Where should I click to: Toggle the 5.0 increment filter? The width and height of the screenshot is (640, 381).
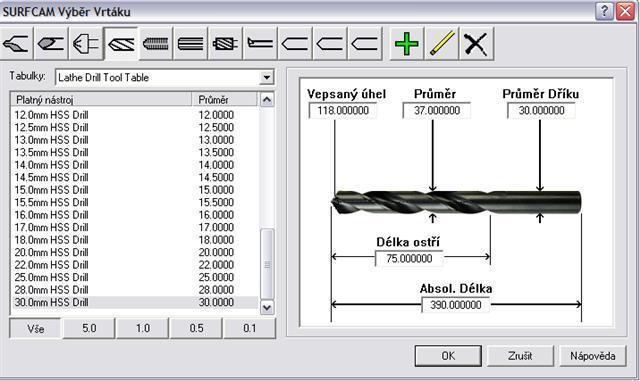tap(89, 329)
